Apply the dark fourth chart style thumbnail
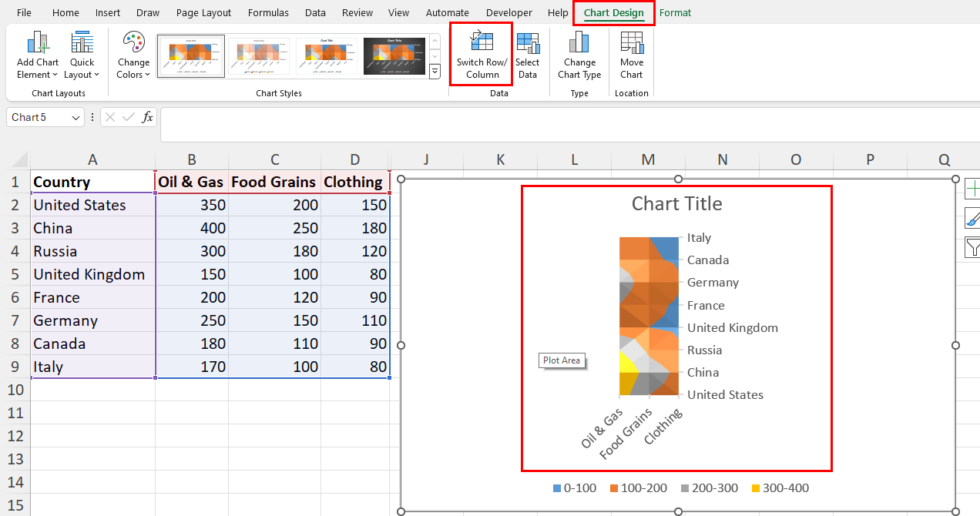This screenshot has width=980, height=516. click(394, 56)
